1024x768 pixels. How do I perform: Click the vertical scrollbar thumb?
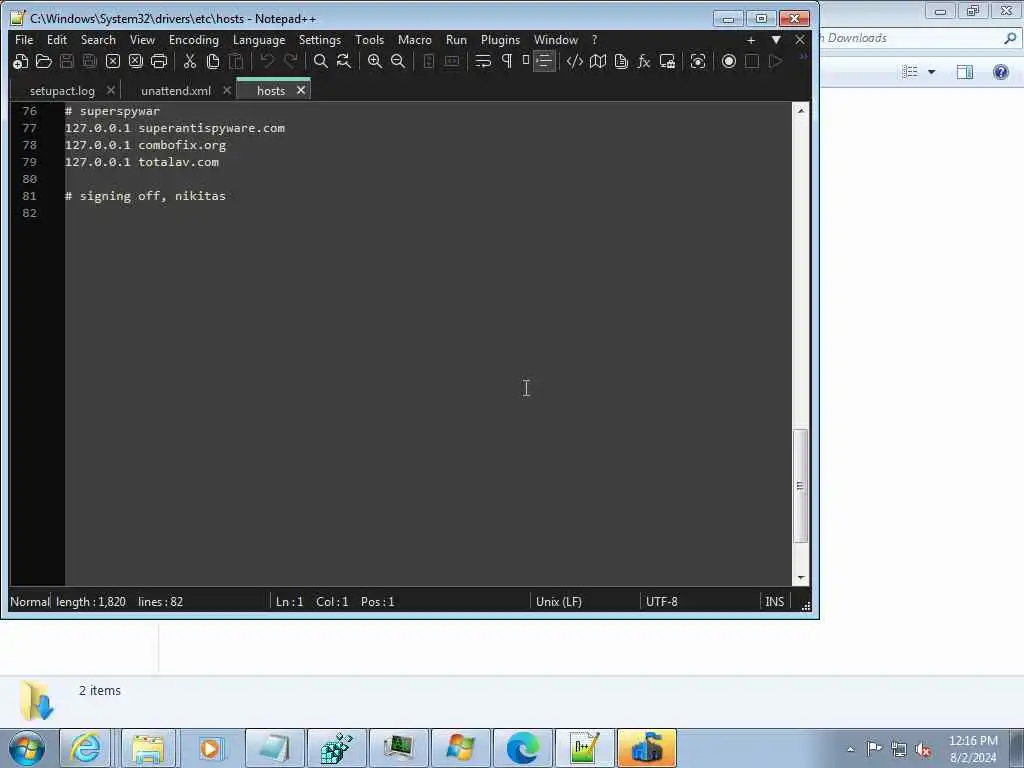(x=801, y=486)
